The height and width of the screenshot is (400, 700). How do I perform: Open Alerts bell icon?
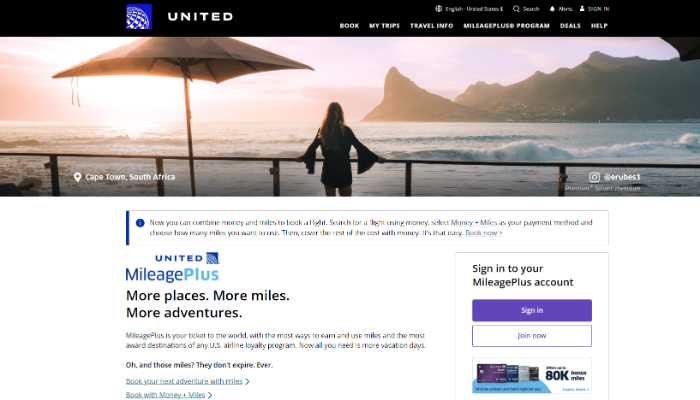[x=552, y=8]
